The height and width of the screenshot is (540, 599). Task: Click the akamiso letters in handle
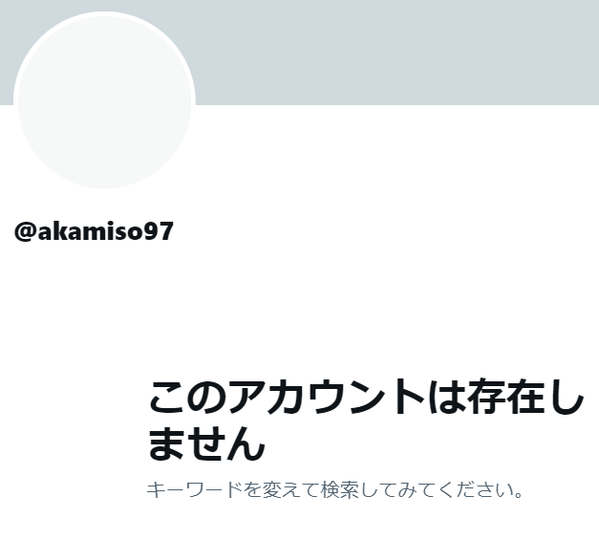tap(91, 231)
